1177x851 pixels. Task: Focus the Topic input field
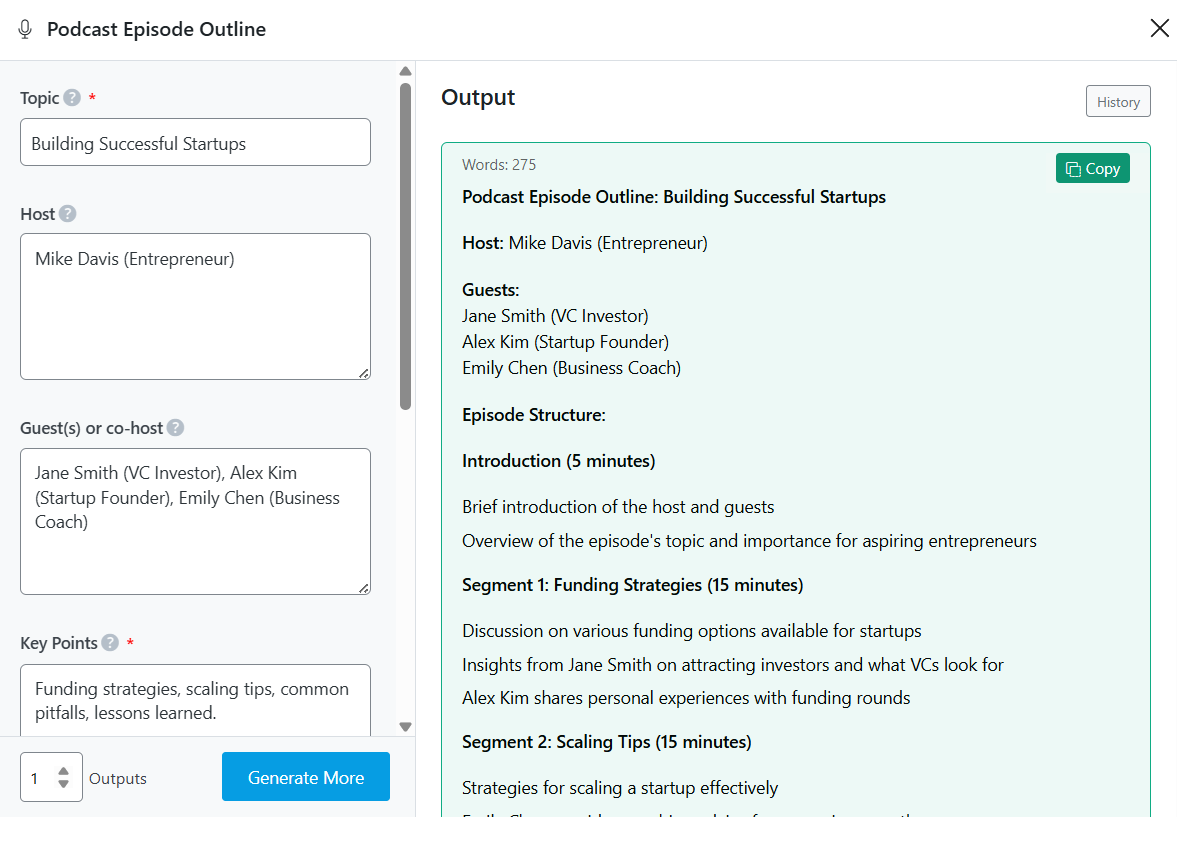click(195, 143)
